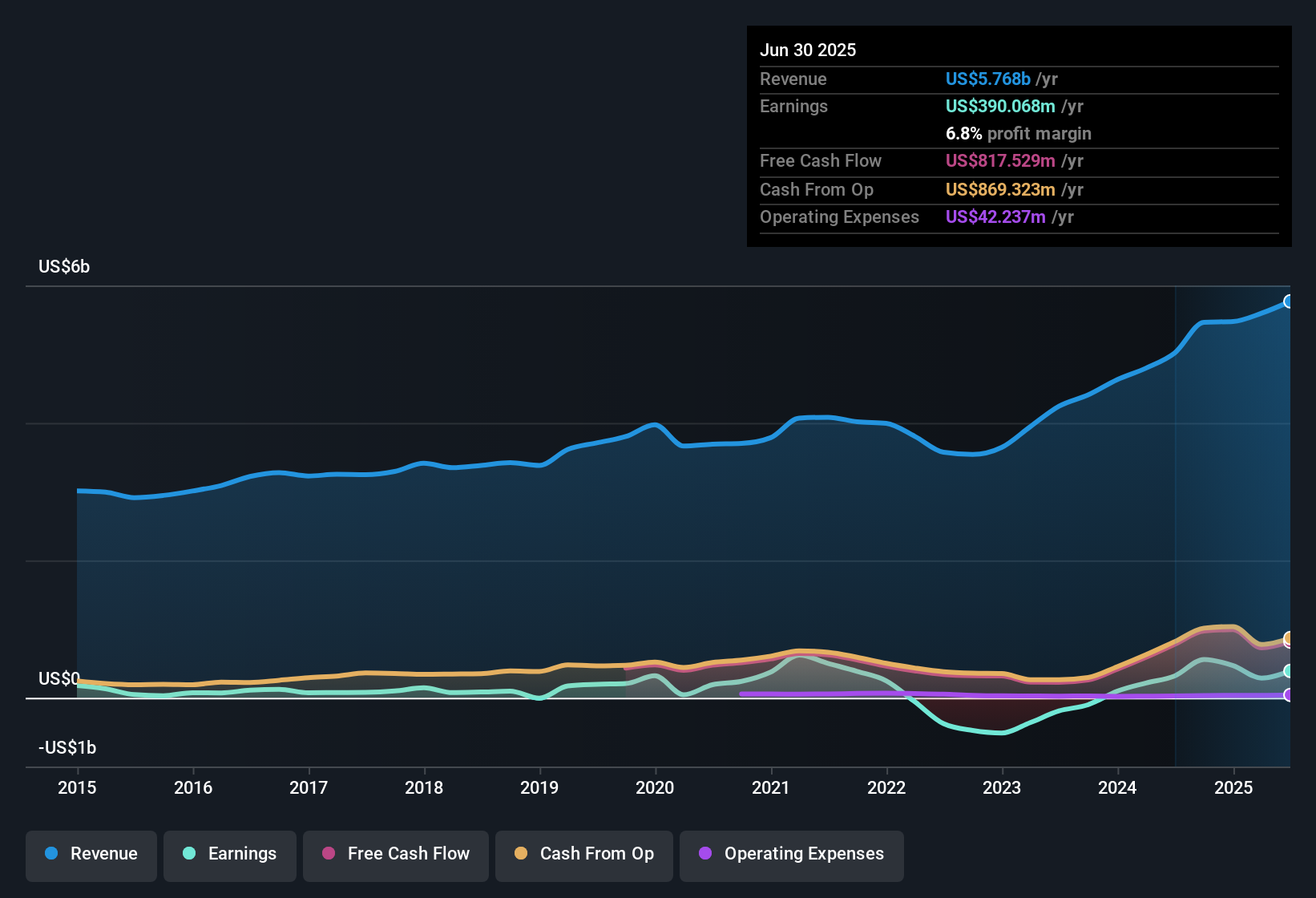Screen dimensions: 1316x898
Task: Select the Revenue endpoint marker on the chart
Action: (1289, 301)
